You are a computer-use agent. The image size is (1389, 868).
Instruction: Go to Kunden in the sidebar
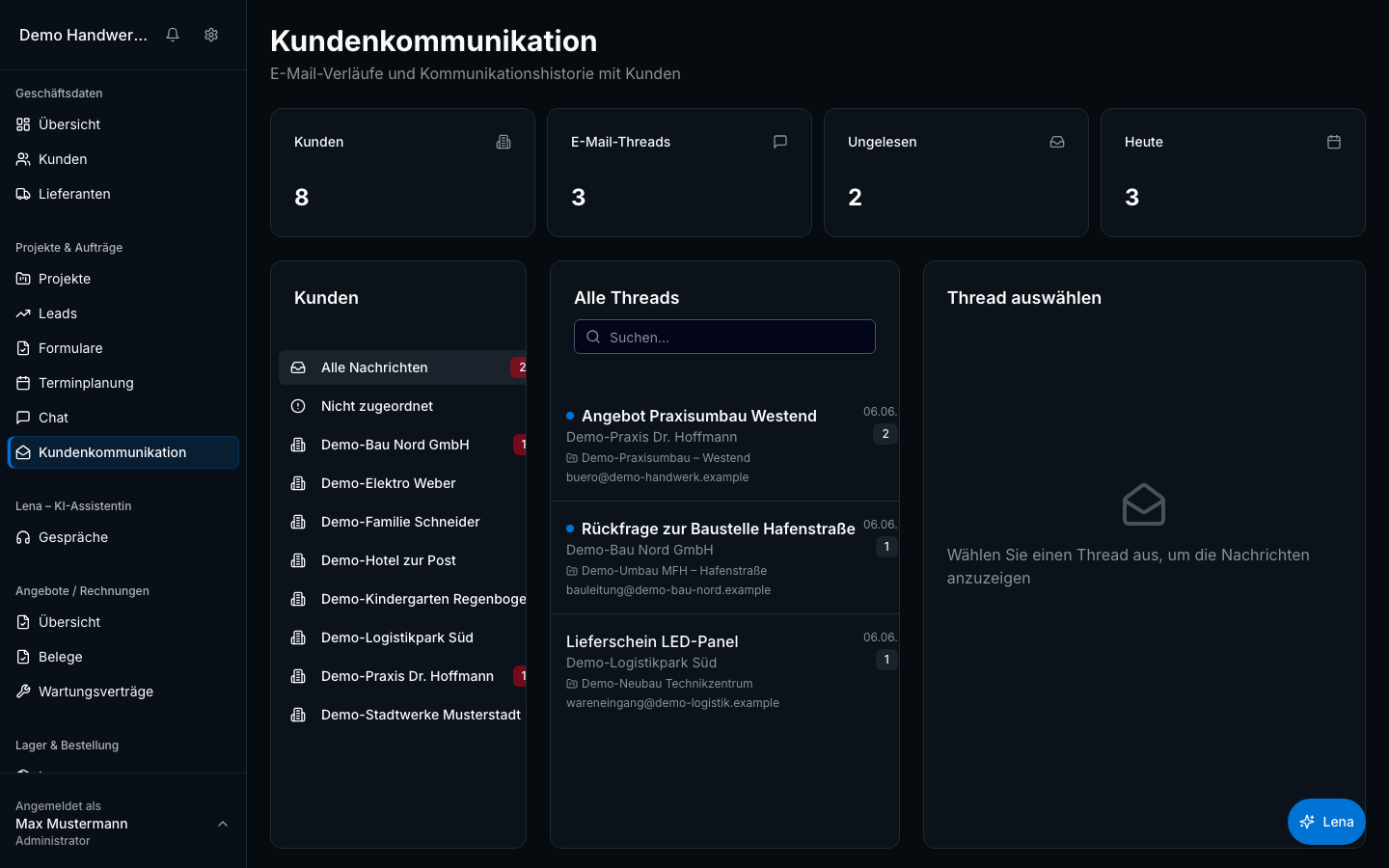(123, 159)
